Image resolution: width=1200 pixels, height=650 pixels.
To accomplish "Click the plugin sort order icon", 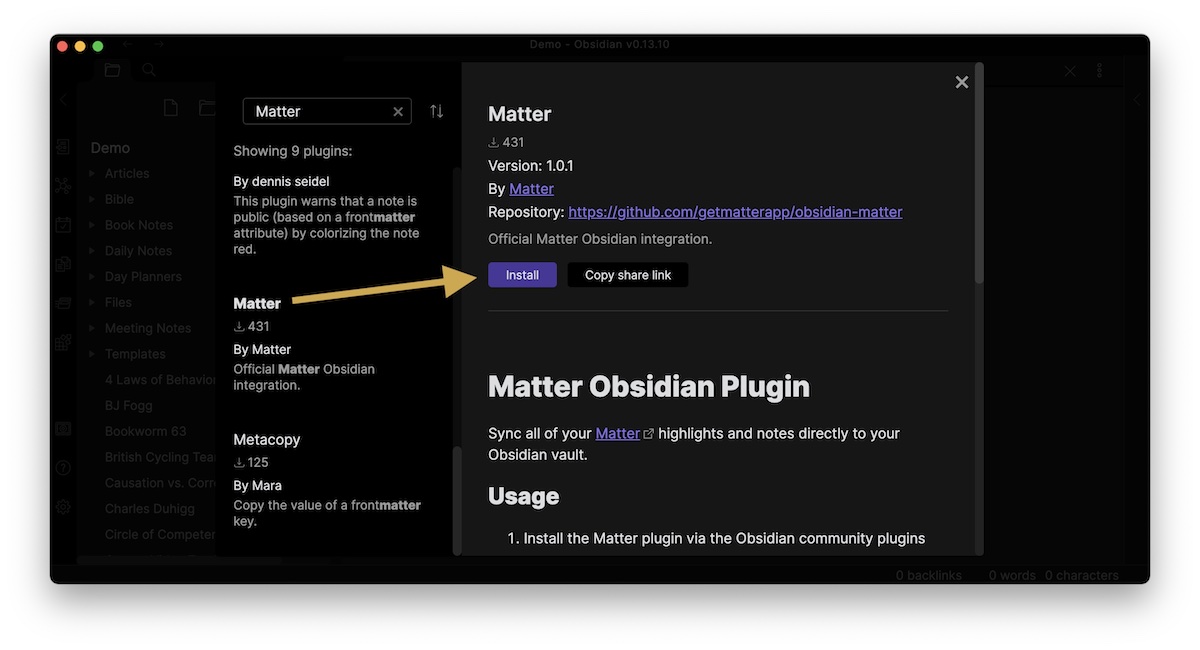I will [x=437, y=111].
